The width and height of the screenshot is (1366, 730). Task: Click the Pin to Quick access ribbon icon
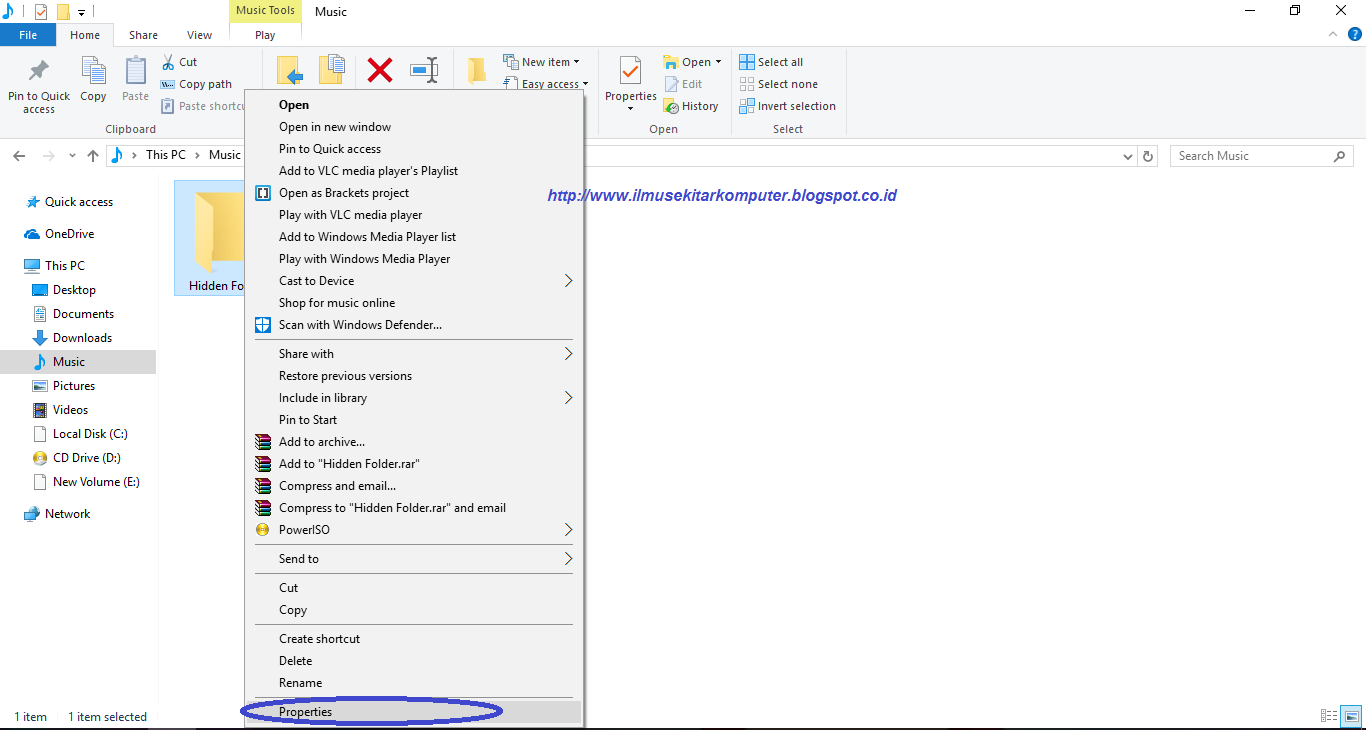[x=39, y=72]
